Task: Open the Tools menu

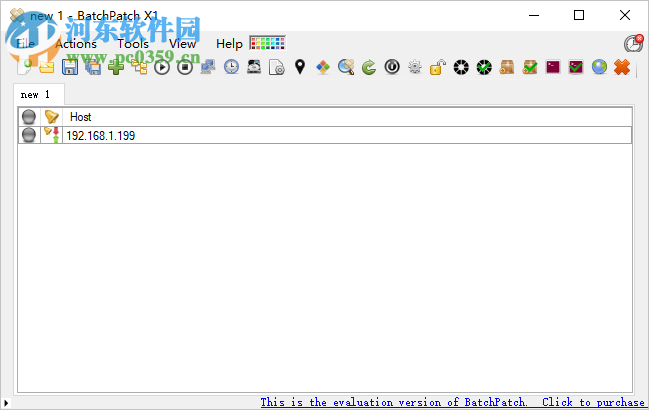Action: point(133,43)
